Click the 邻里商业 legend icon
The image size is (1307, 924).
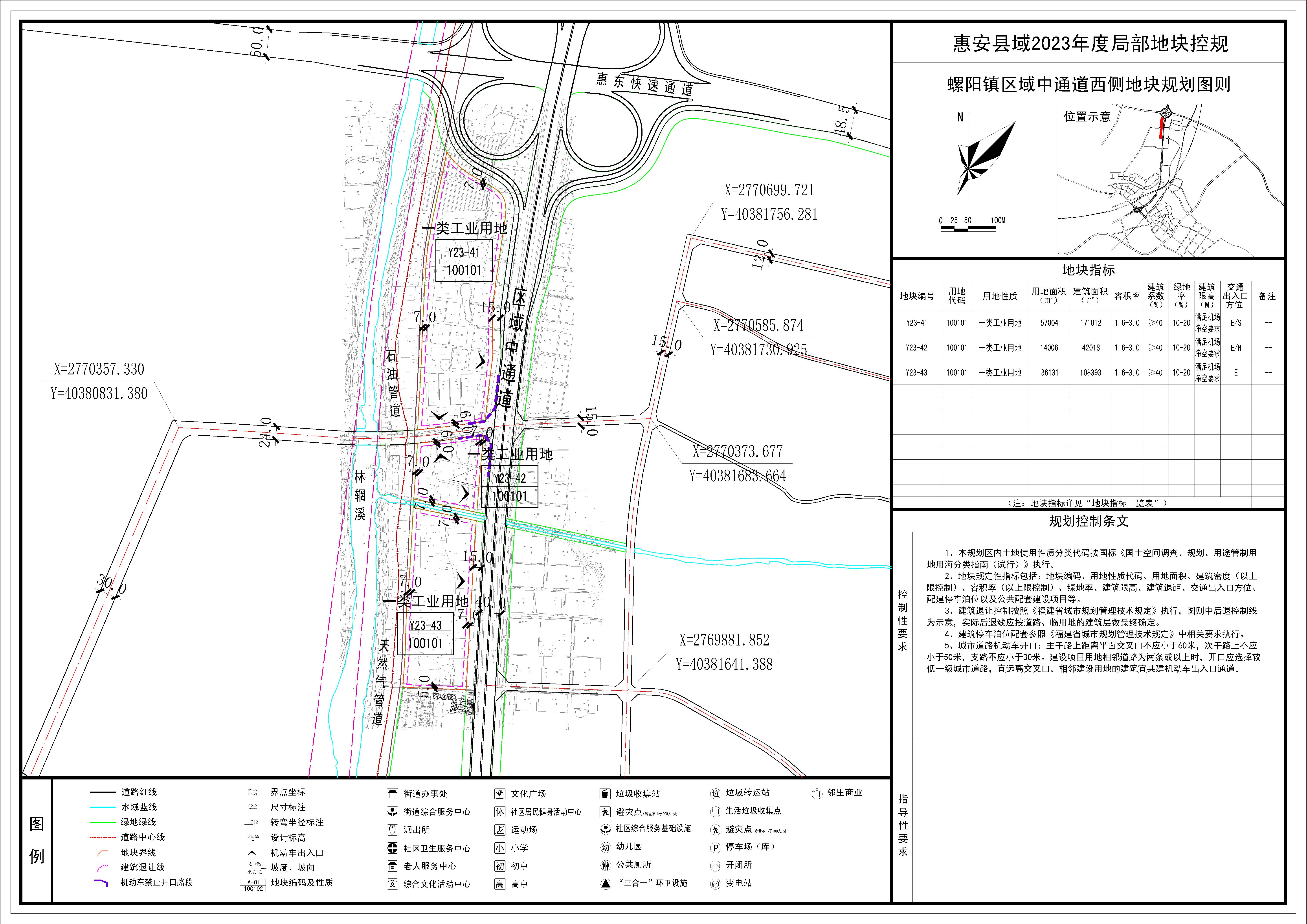(817, 793)
